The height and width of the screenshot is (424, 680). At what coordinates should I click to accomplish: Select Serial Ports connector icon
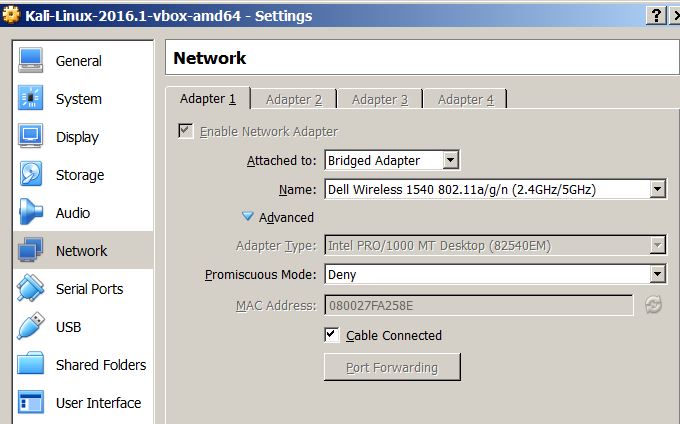[31, 289]
